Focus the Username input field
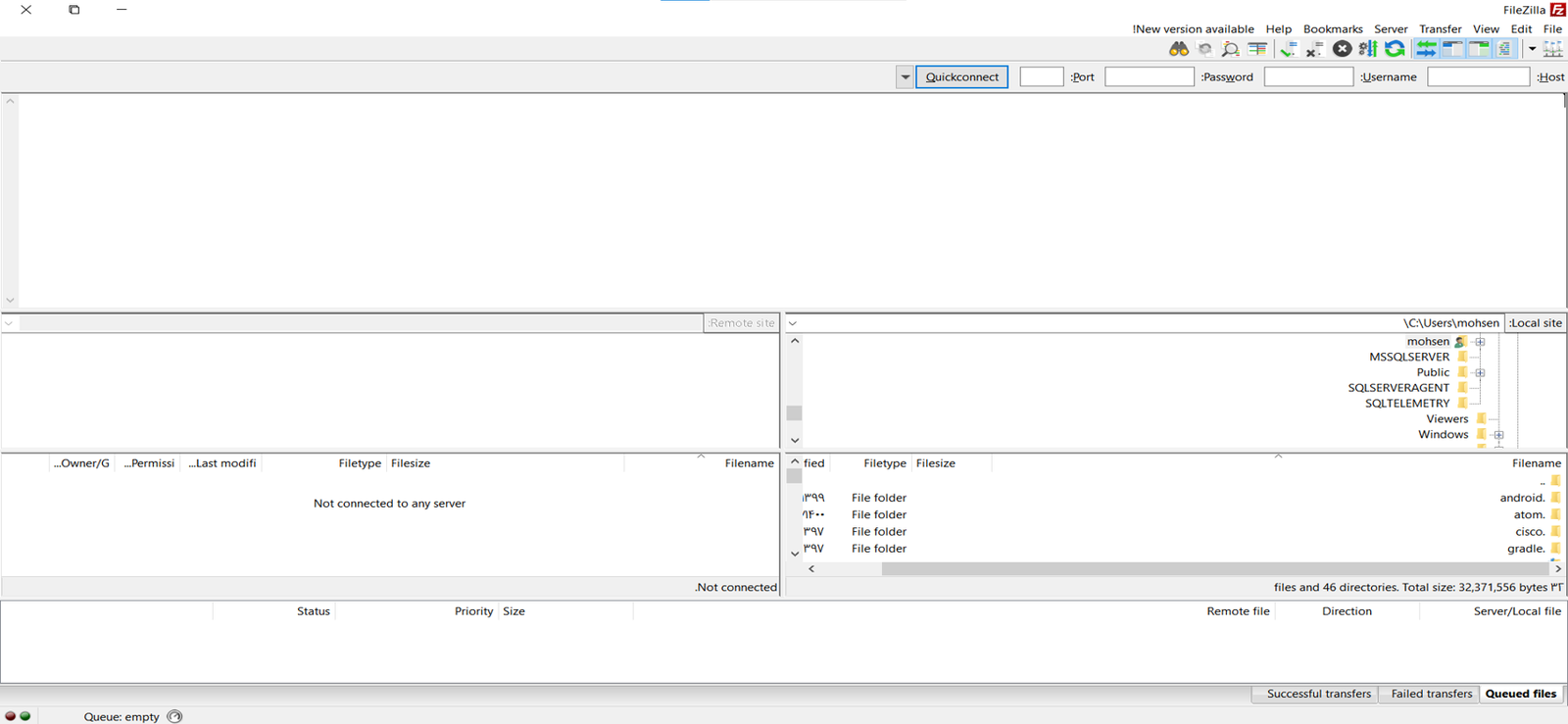Image resolution: width=1568 pixels, height=724 pixels. (x=1308, y=76)
